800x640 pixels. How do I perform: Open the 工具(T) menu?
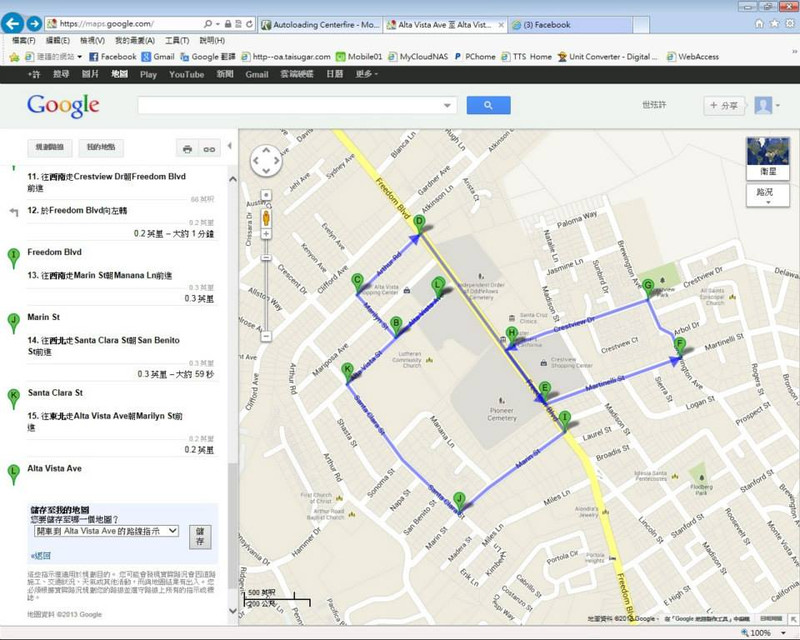[177, 40]
